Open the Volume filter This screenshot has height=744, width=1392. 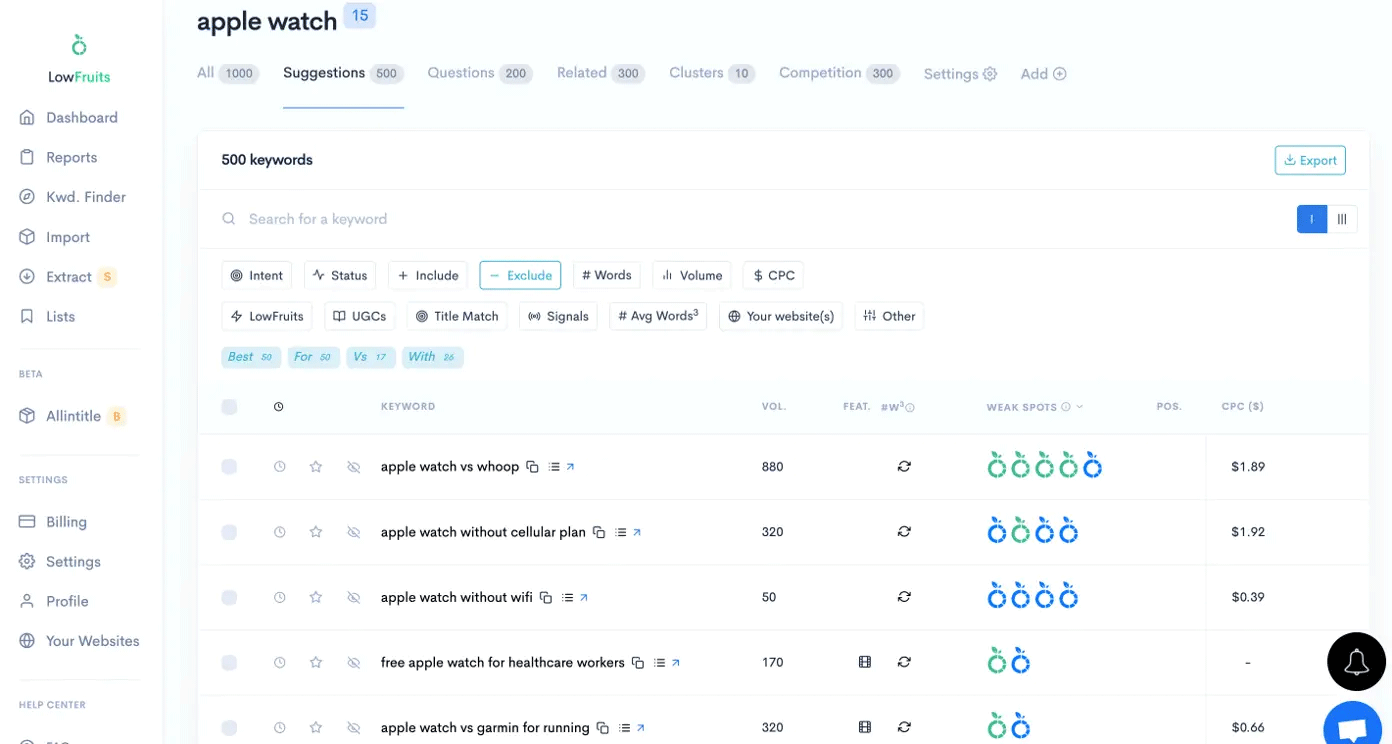692,275
